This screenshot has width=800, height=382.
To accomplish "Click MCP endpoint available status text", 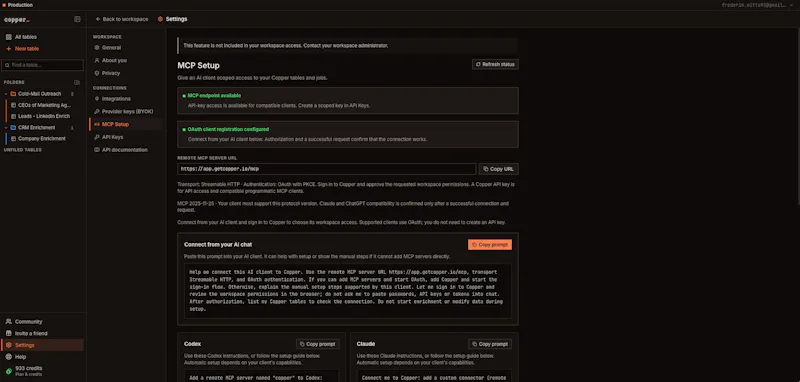I will coord(214,96).
